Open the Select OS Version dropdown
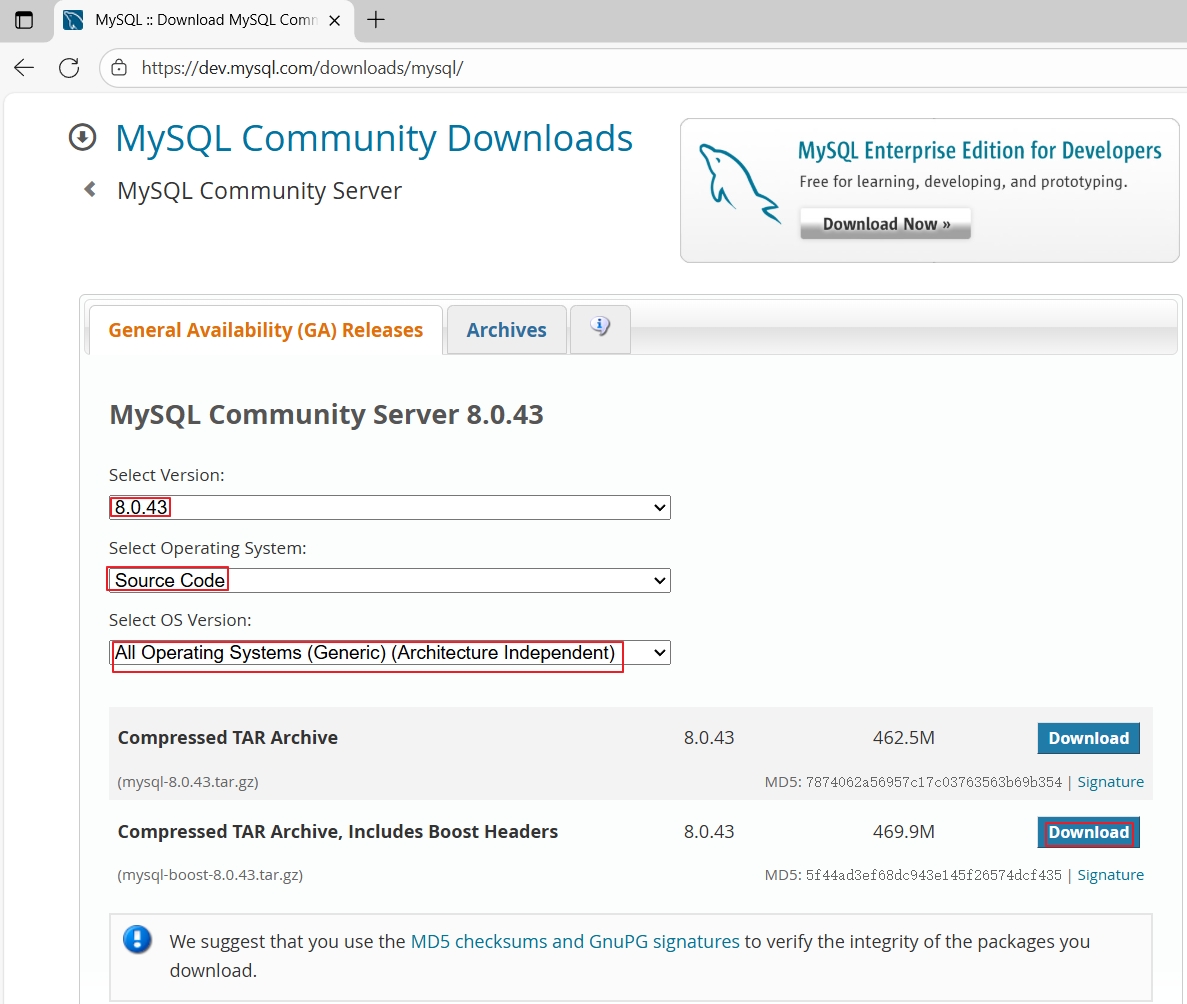This screenshot has height=1004, width=1187. [x=389, y=653]
